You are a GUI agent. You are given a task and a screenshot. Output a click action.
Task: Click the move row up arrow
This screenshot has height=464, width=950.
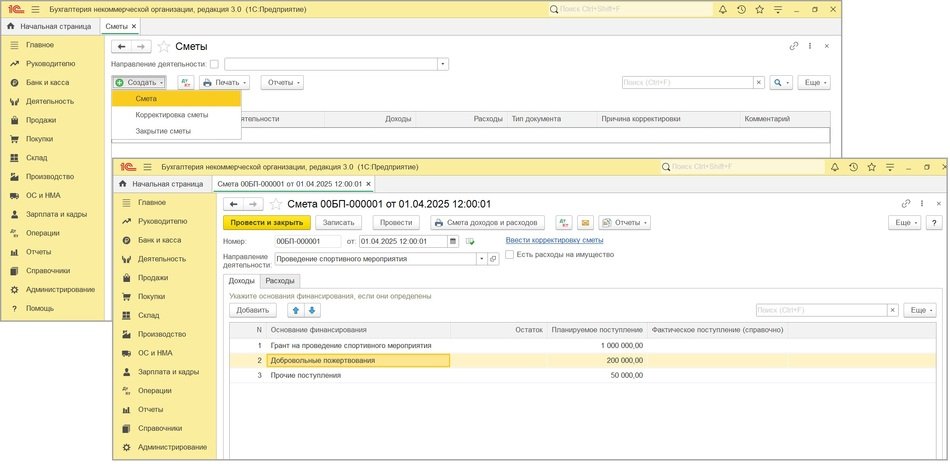coord(296,310)
